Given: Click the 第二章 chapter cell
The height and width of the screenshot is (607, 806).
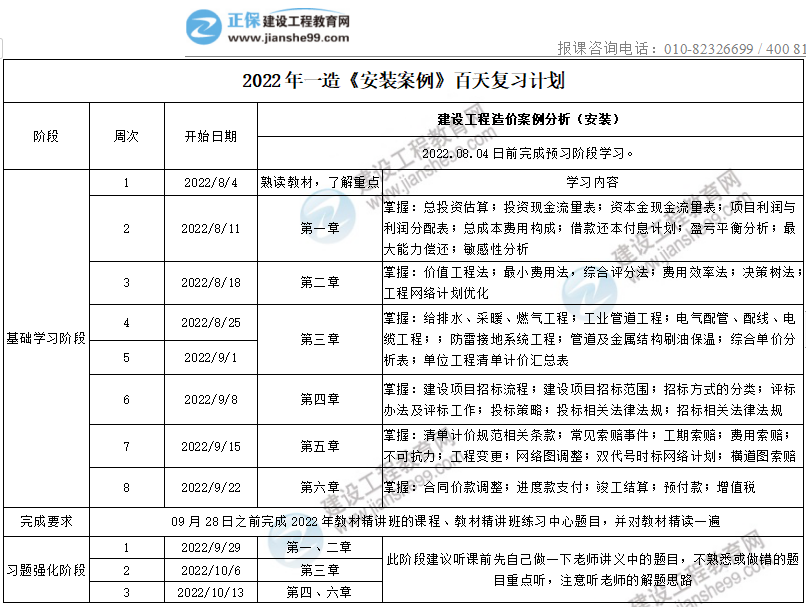Looking at the screenshot, I should [x=319, y=283].
